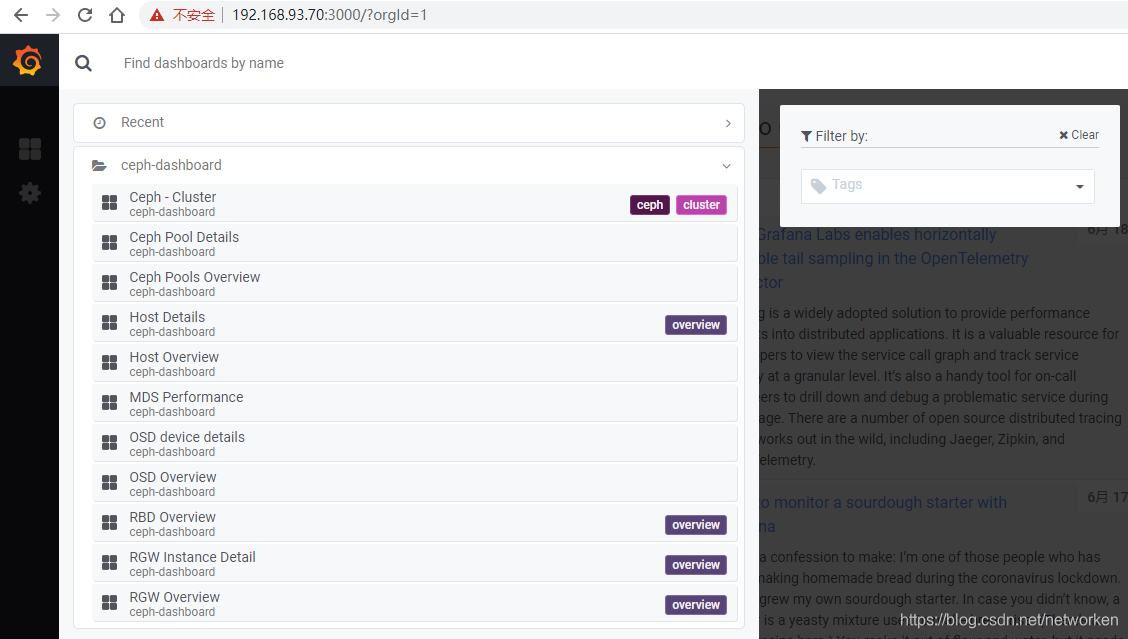Open Grafana Labs tail sampling article link
The width and height of the screenshot is (1128, 639).
point(893,258)
